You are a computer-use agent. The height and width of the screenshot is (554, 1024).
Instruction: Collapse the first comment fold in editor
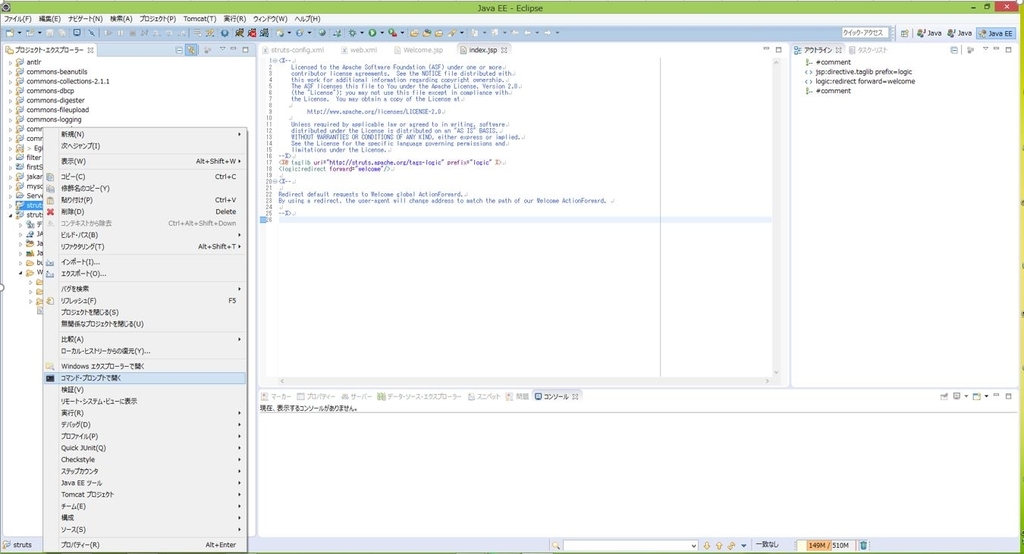tap(275, 61)
